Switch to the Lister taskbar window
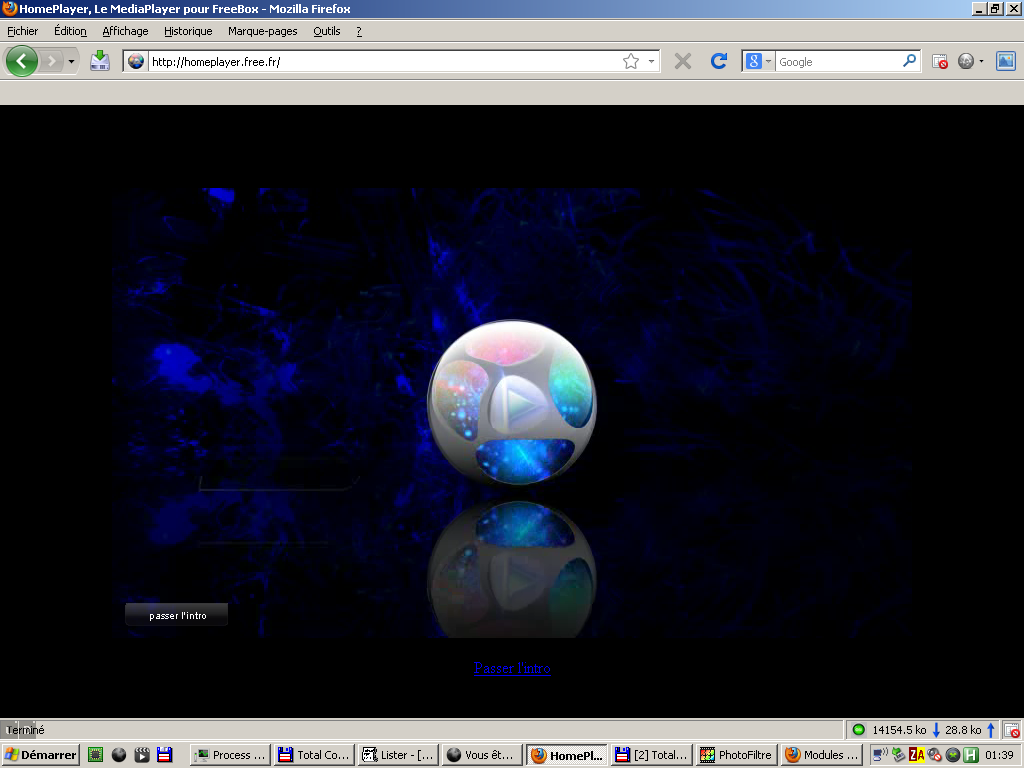Screen dimensions: 1024x768 pyautogui.click(x=398, y=755)
